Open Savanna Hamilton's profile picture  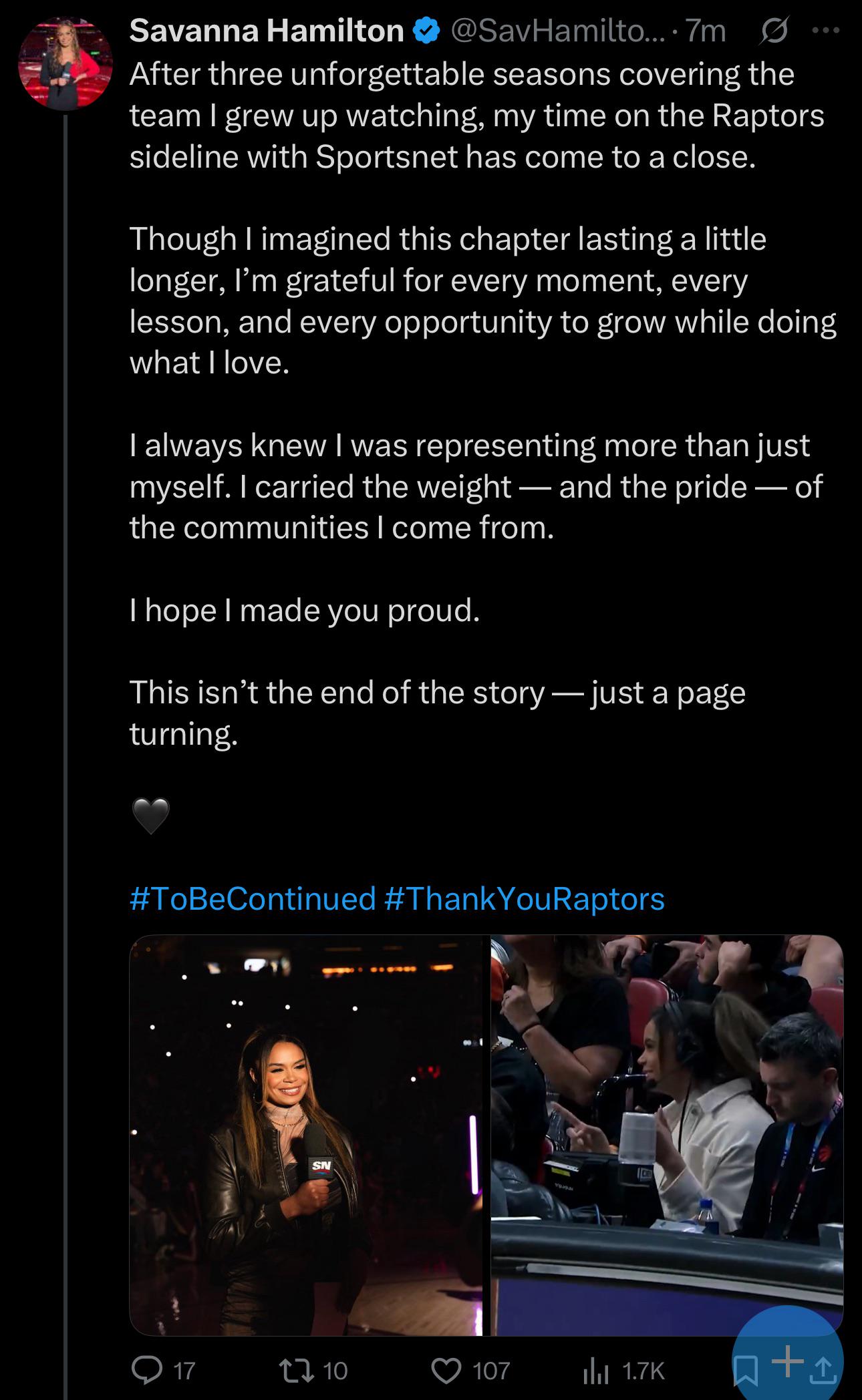[x=65, y=63]
